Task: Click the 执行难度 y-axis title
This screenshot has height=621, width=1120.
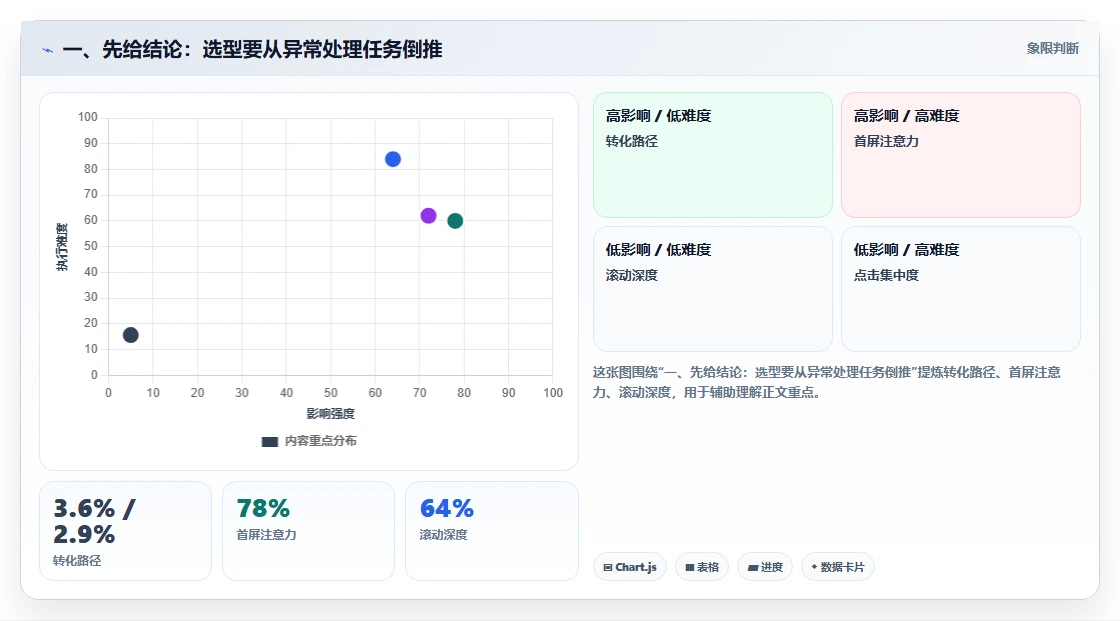Action: 62,247
